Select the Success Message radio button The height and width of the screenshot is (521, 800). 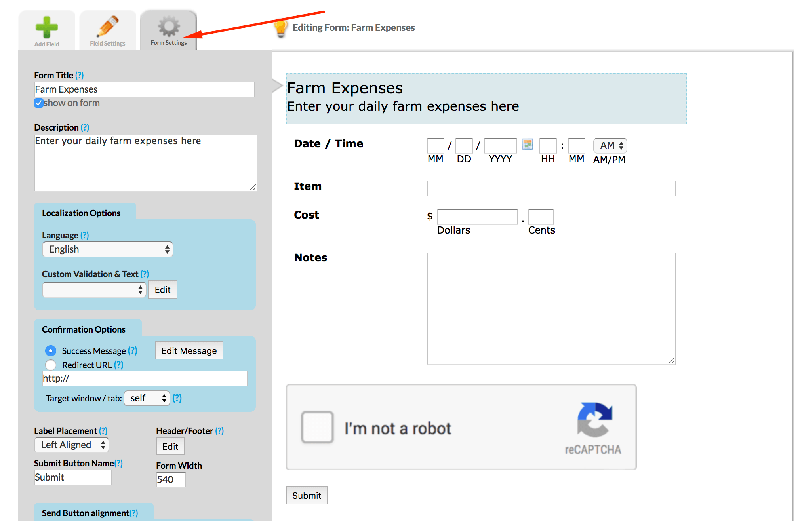[x=51, y=351]
